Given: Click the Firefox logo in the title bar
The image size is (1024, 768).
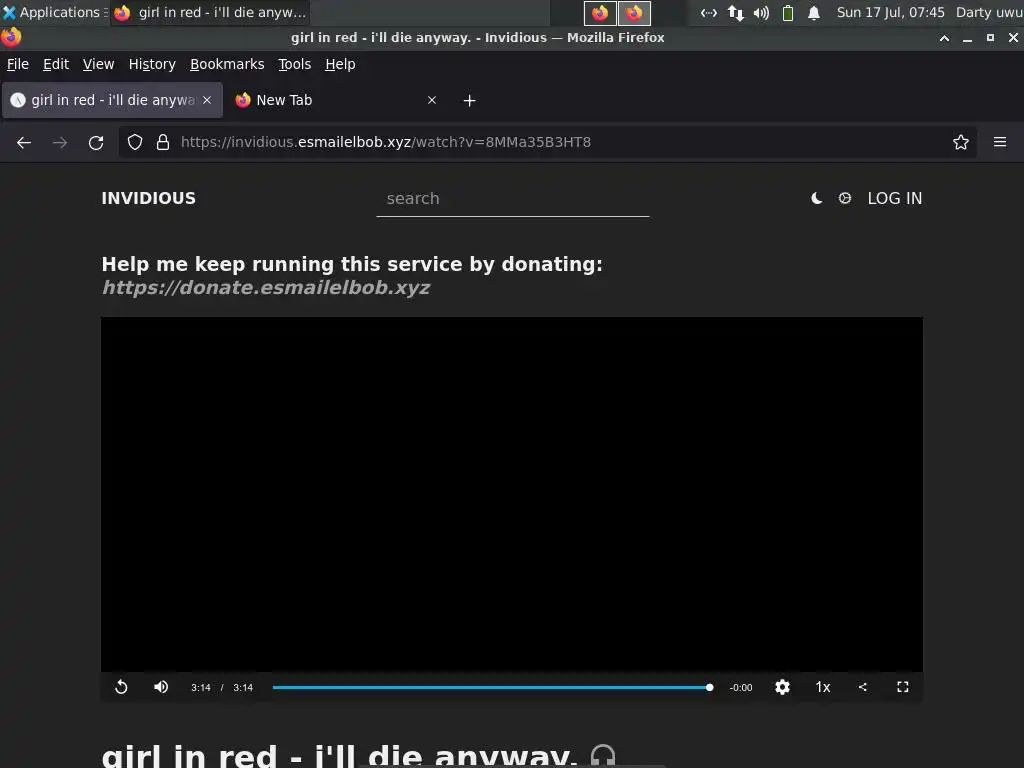Looking at the screenshot, I should coord(10,37).
